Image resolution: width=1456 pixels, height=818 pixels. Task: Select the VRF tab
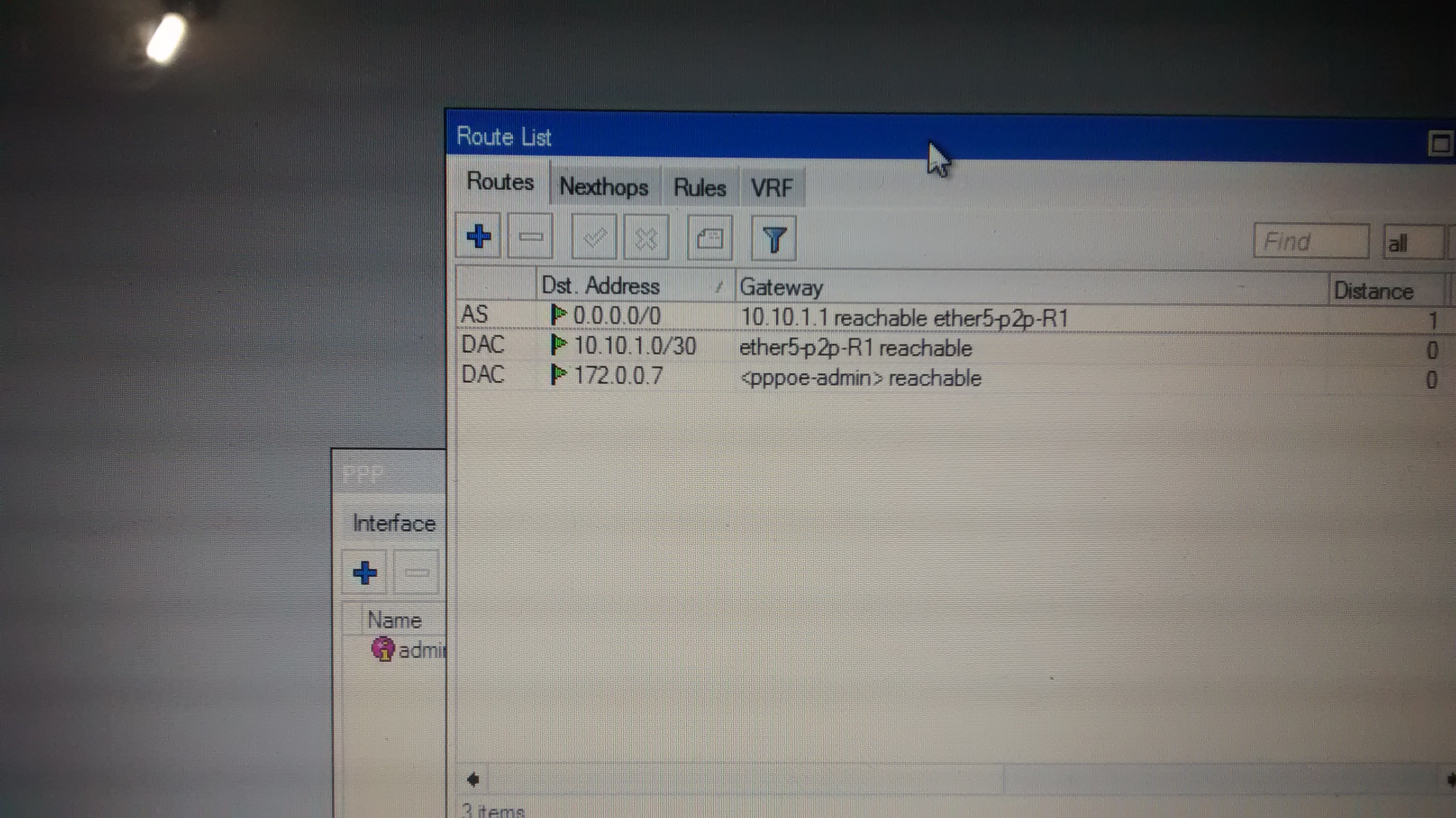[771, 188]
